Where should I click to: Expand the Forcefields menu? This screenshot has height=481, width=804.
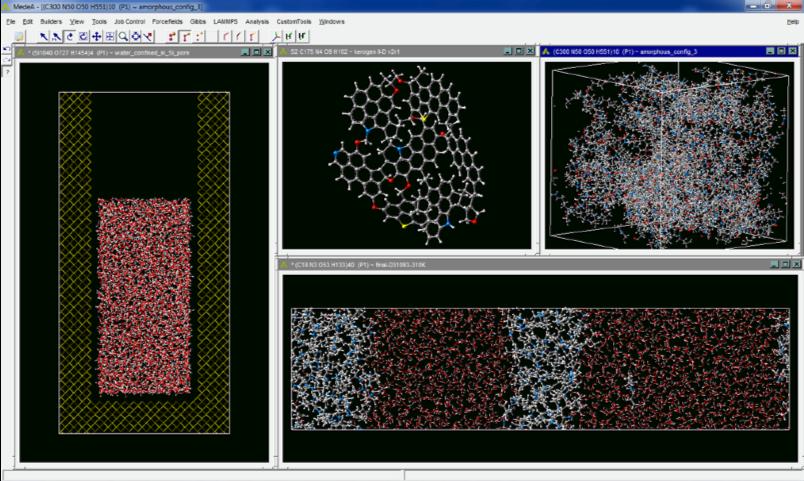[x=167, y=21]
